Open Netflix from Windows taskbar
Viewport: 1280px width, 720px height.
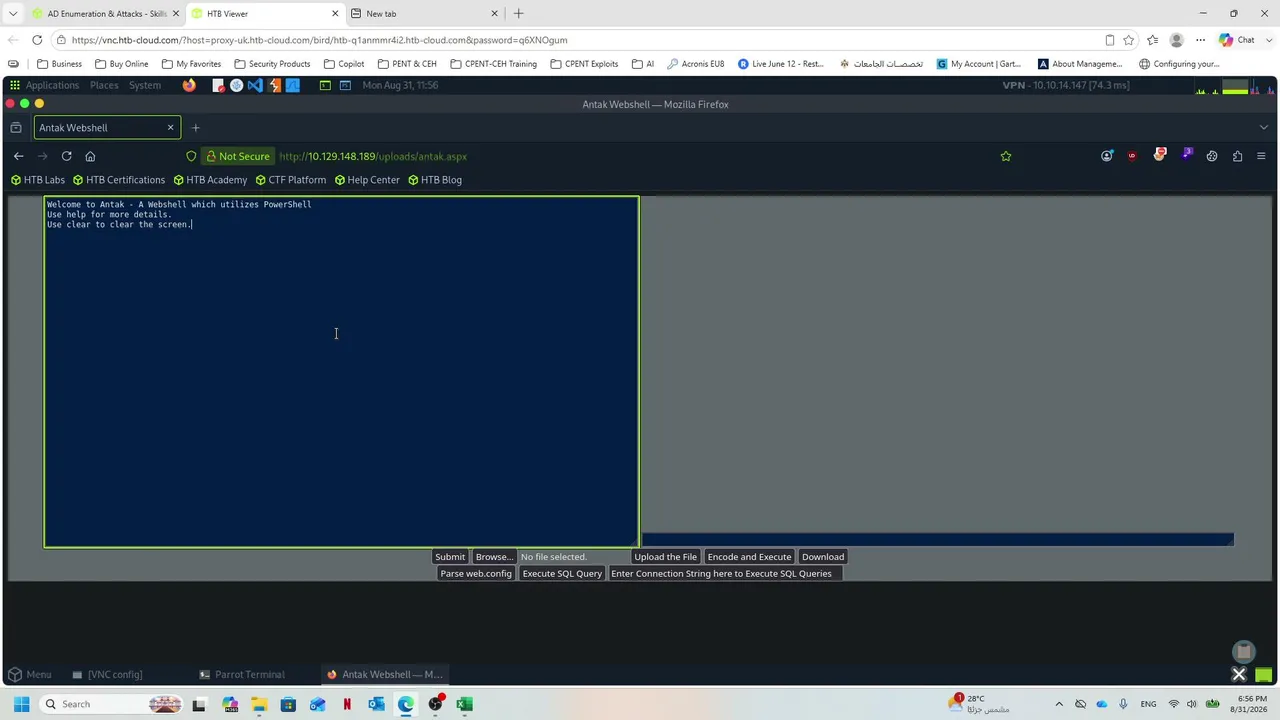(347, 704)
